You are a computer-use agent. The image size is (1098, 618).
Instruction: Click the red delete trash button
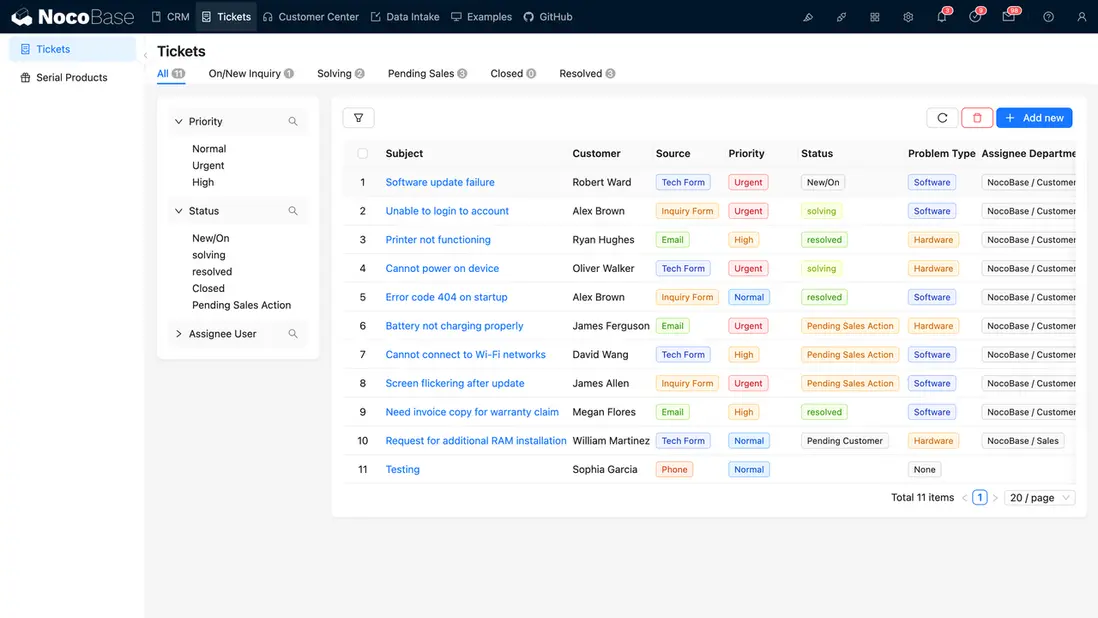(977, 118)
